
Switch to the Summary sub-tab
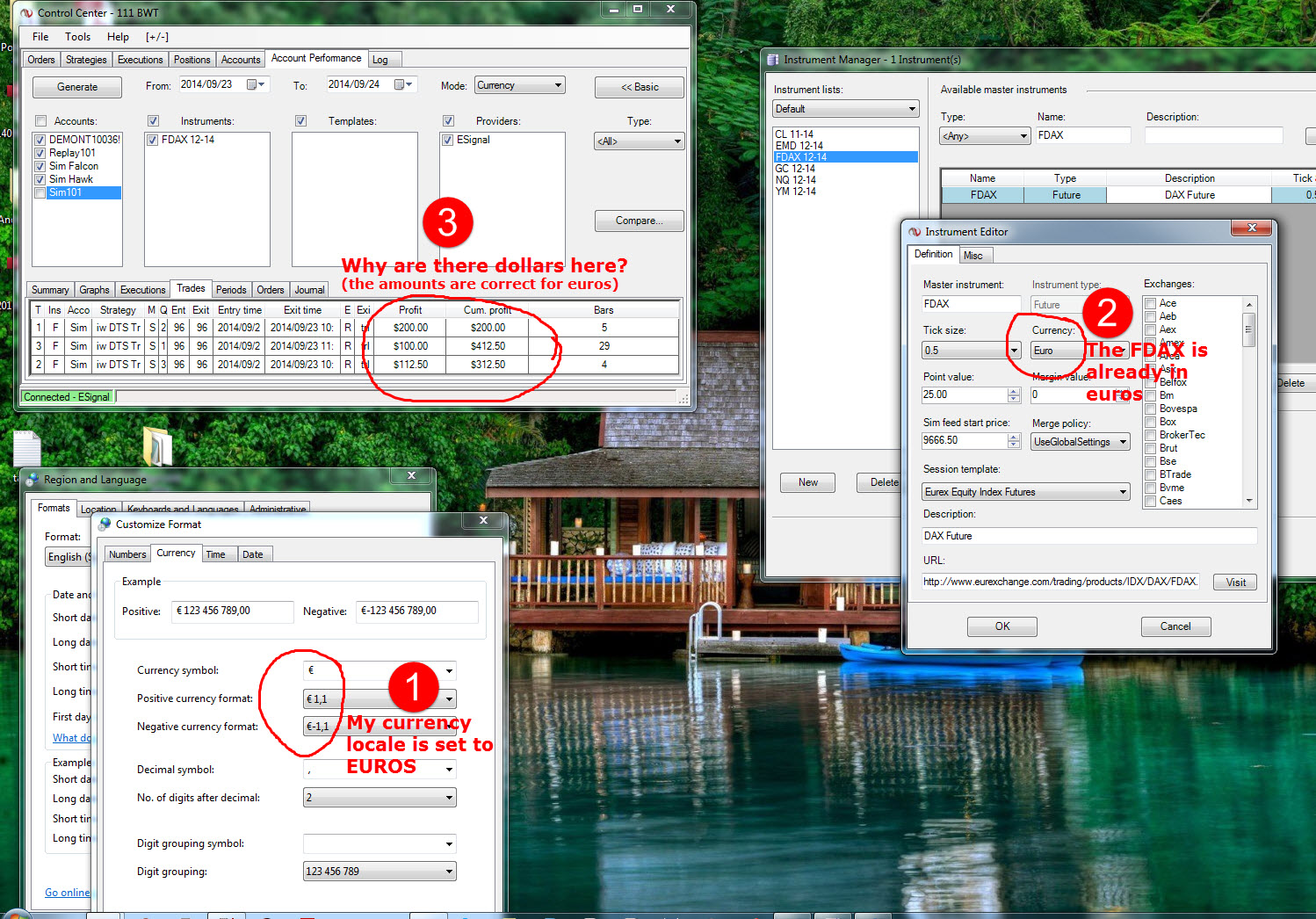point(50,290)
